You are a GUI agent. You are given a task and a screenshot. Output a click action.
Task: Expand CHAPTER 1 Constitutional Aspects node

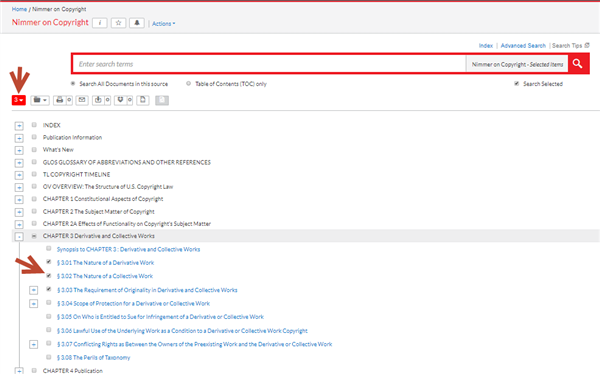[x=19, y=200]
